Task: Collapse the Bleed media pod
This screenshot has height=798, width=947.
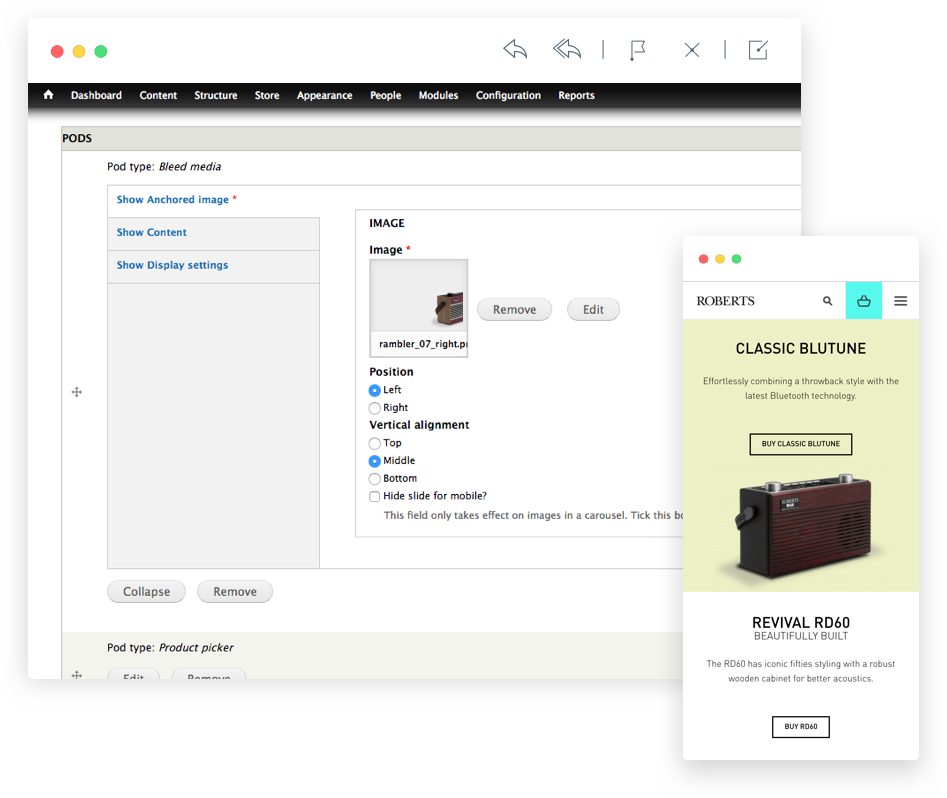Action: click(x=146, y=591)
